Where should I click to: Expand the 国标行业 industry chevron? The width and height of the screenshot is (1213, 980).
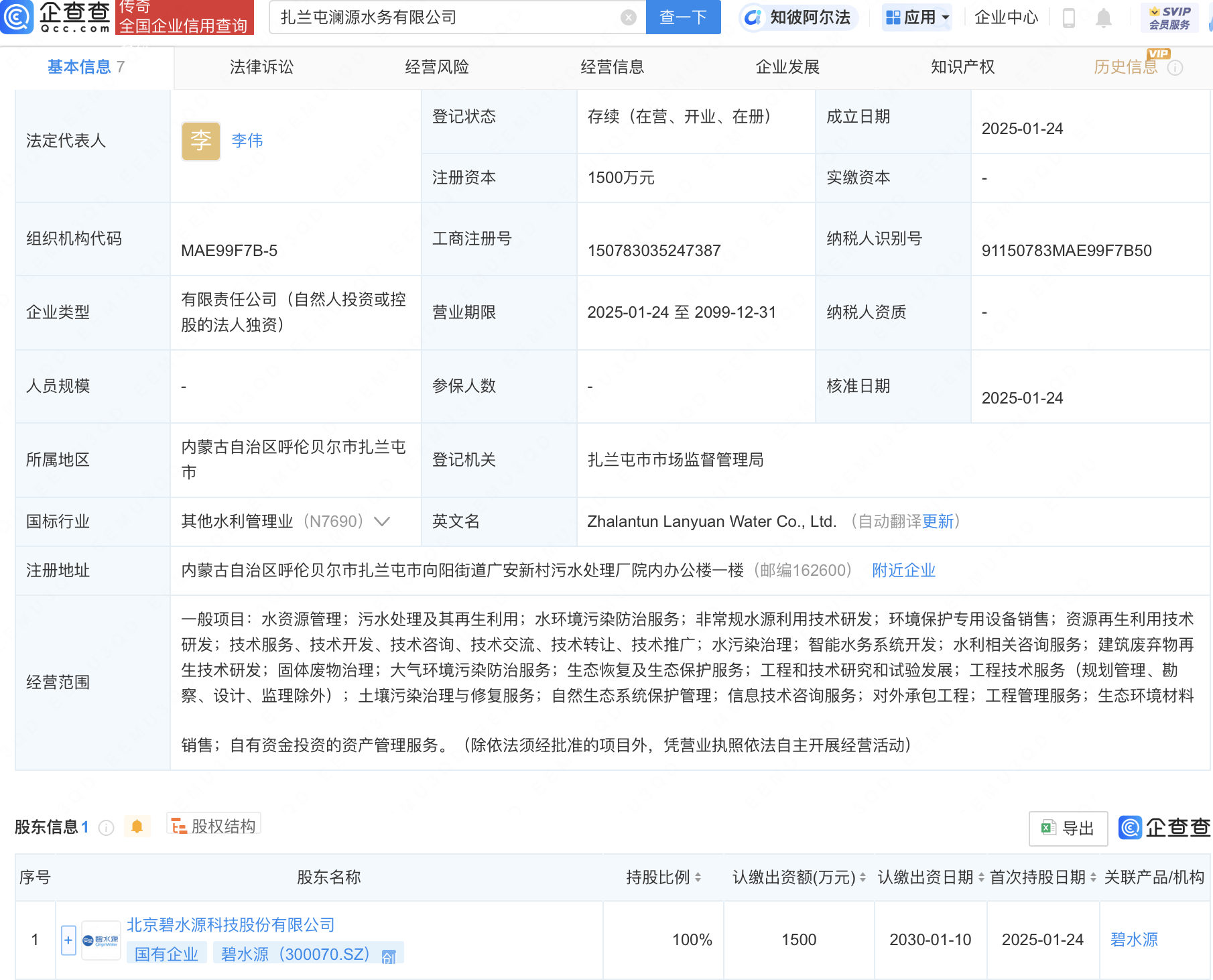381,522
